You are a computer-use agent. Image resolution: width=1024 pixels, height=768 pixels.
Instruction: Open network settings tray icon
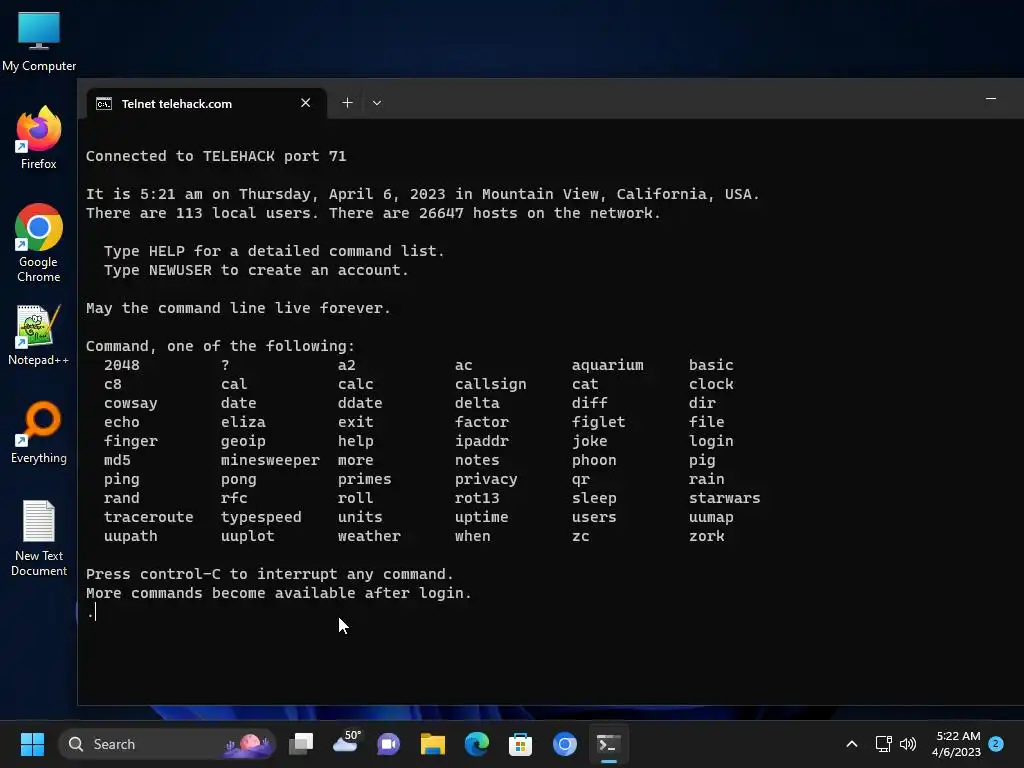pos(883,744)
